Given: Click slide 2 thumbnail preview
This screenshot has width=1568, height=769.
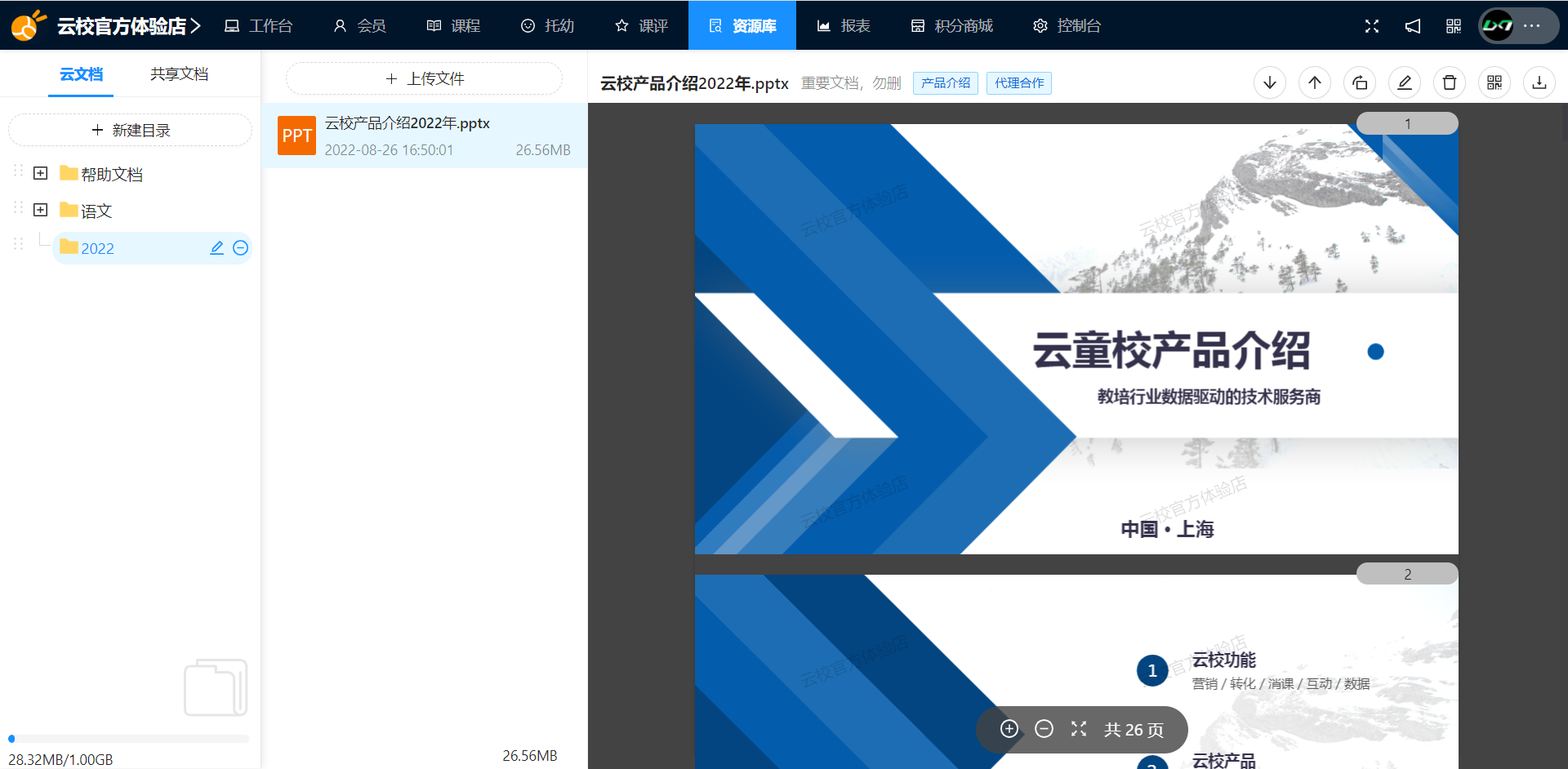Looking at the screenshot, I should pos(1076,672).
